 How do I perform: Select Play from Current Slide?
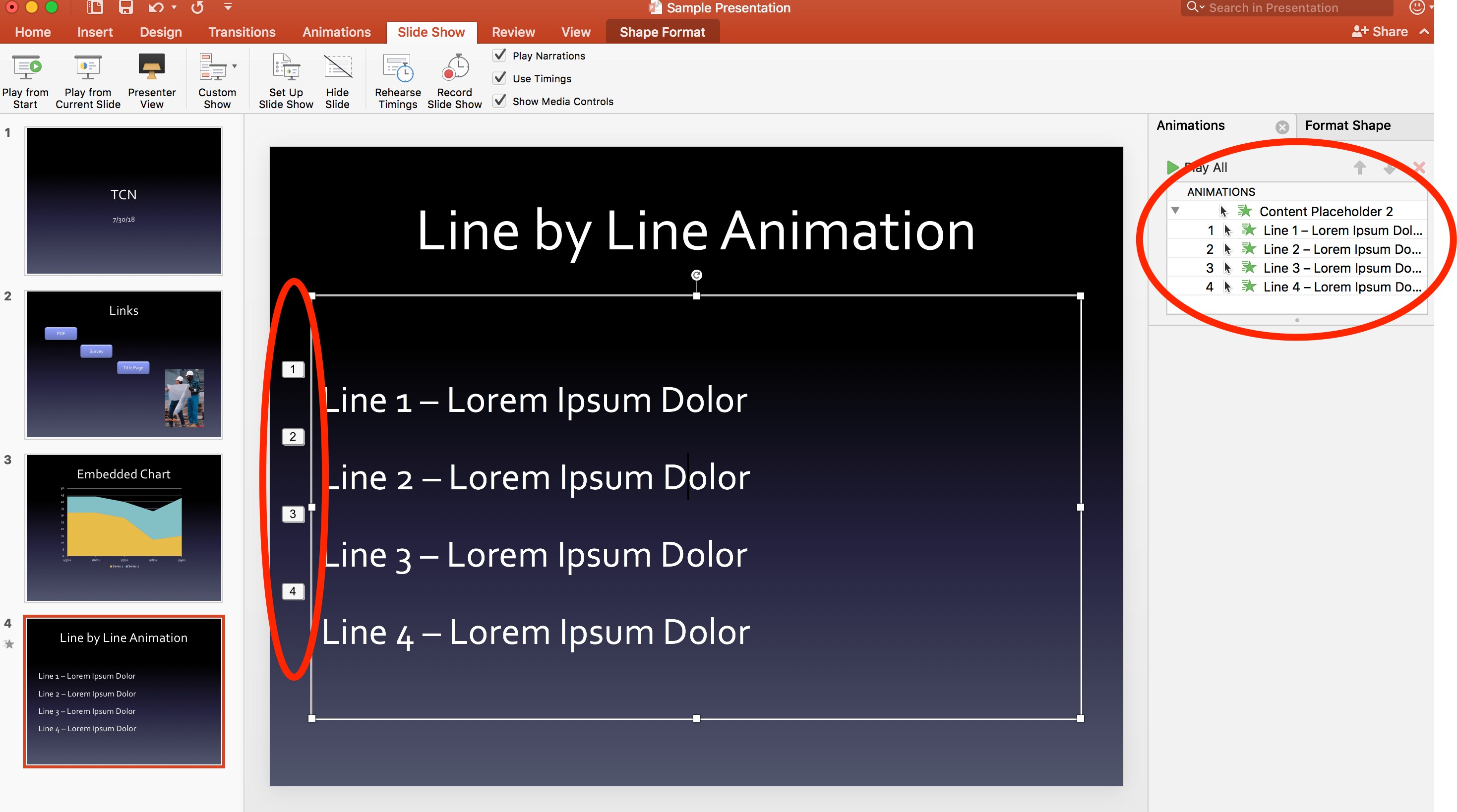[87, 79]
